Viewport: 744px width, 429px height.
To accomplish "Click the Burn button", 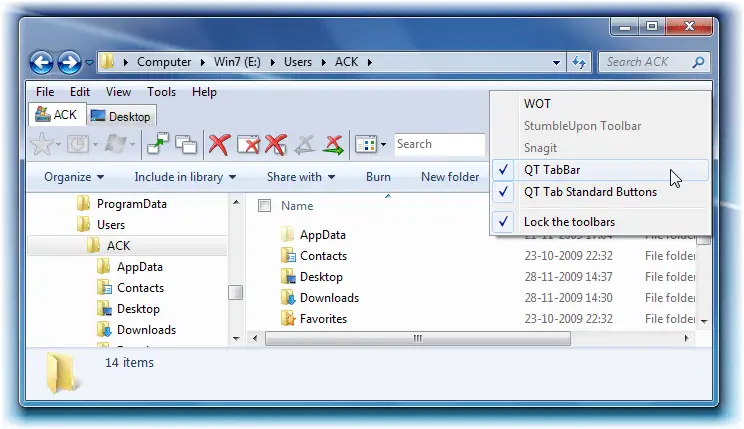I will click(x=378, y=177).
